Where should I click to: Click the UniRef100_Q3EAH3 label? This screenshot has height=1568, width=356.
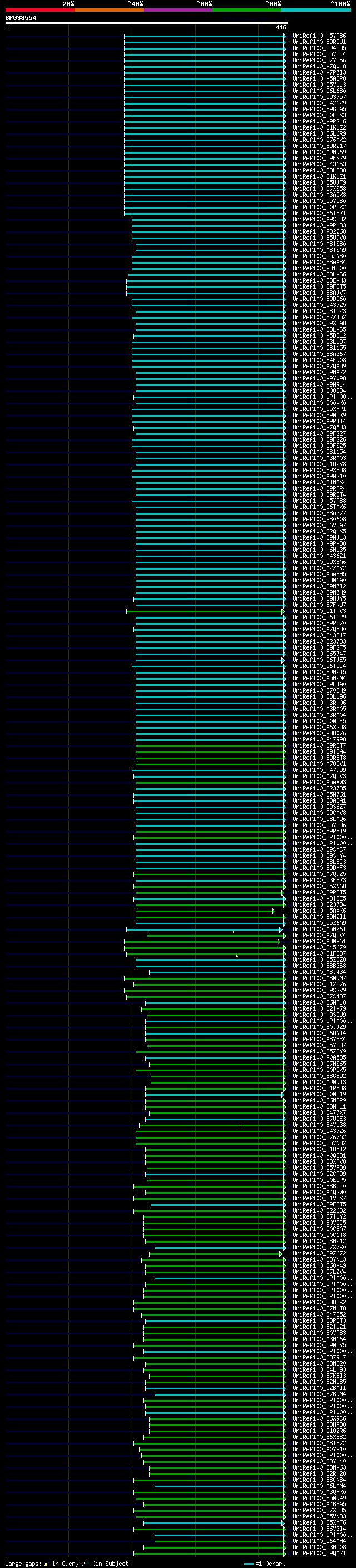319,280
